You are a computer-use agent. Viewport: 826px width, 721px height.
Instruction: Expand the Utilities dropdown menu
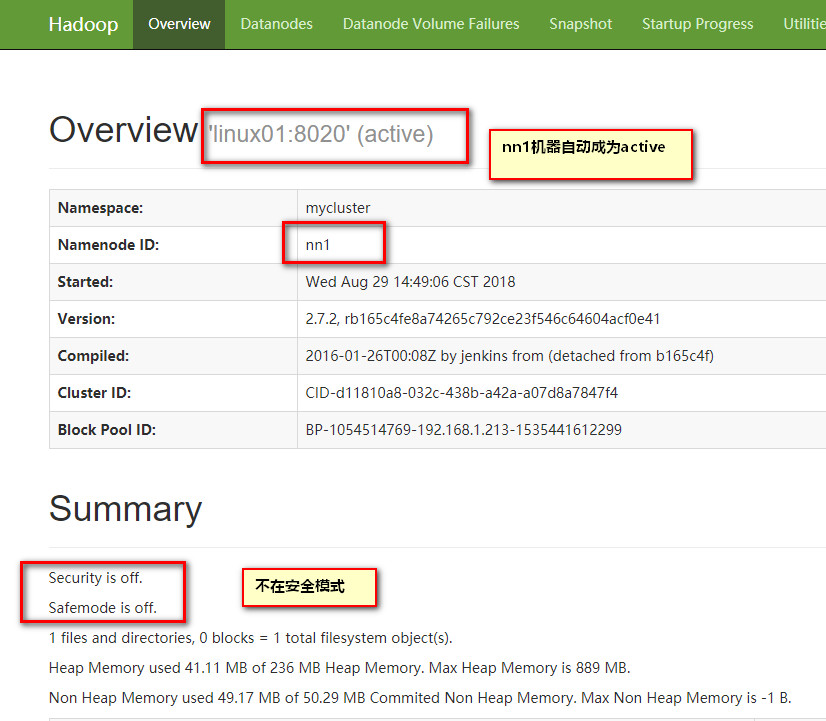click(x=804, y=24)
